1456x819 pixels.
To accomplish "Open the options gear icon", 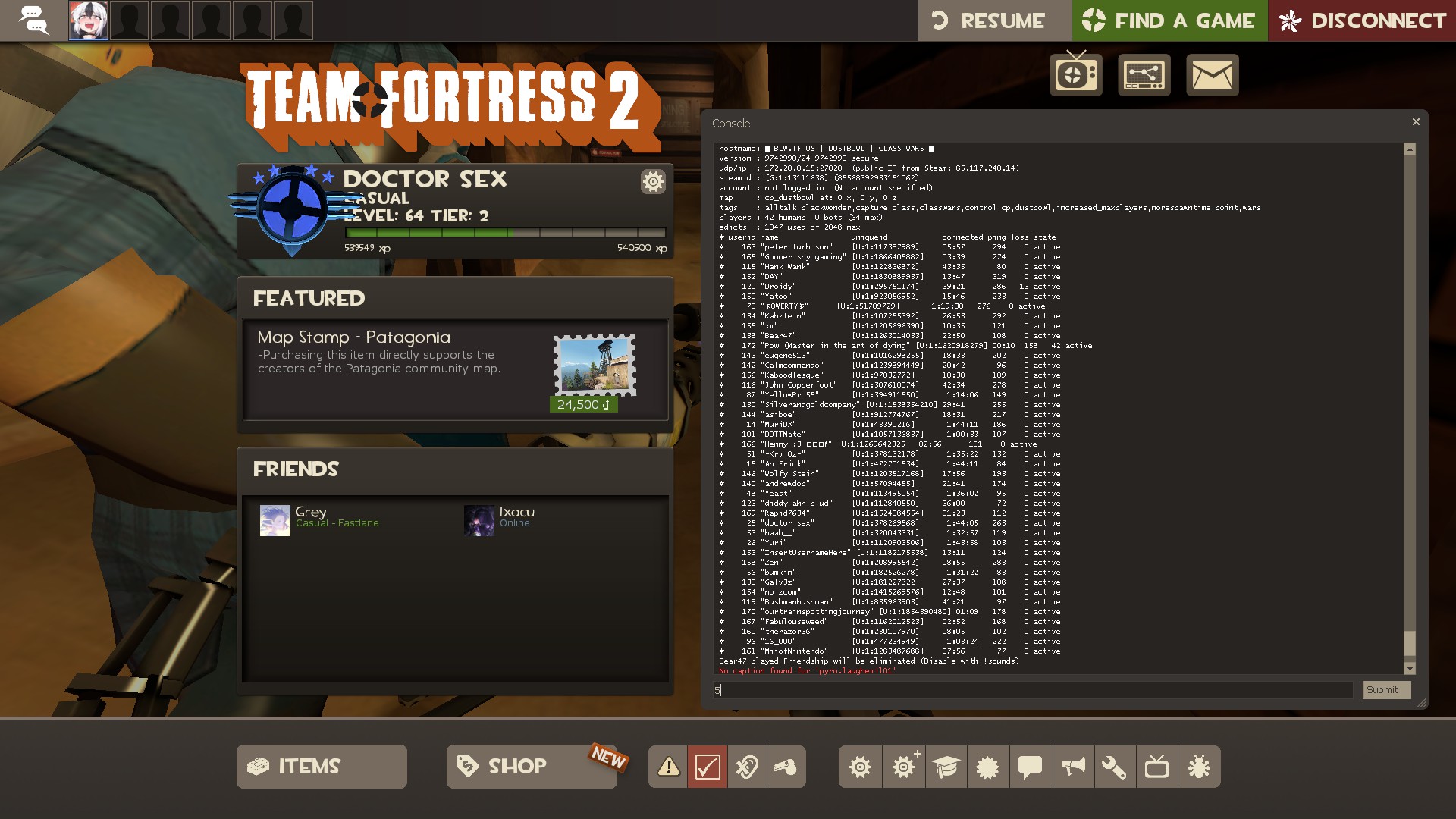I will (860, 767).
